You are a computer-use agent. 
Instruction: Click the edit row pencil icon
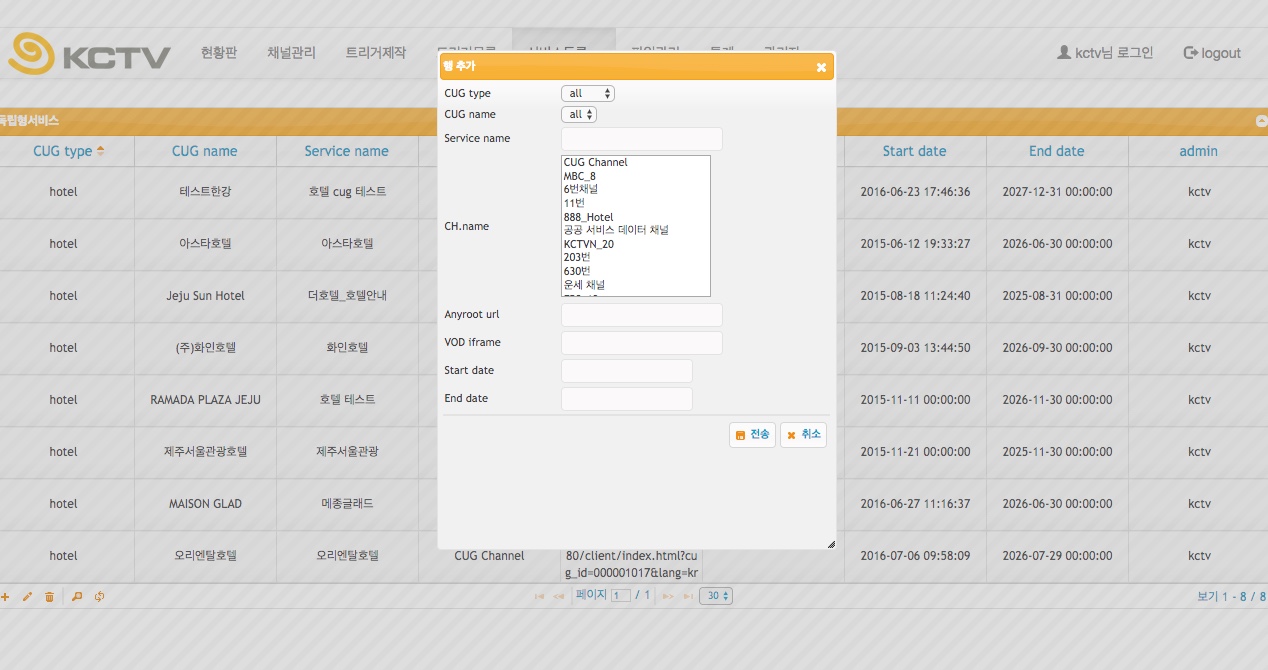point(27,597)
